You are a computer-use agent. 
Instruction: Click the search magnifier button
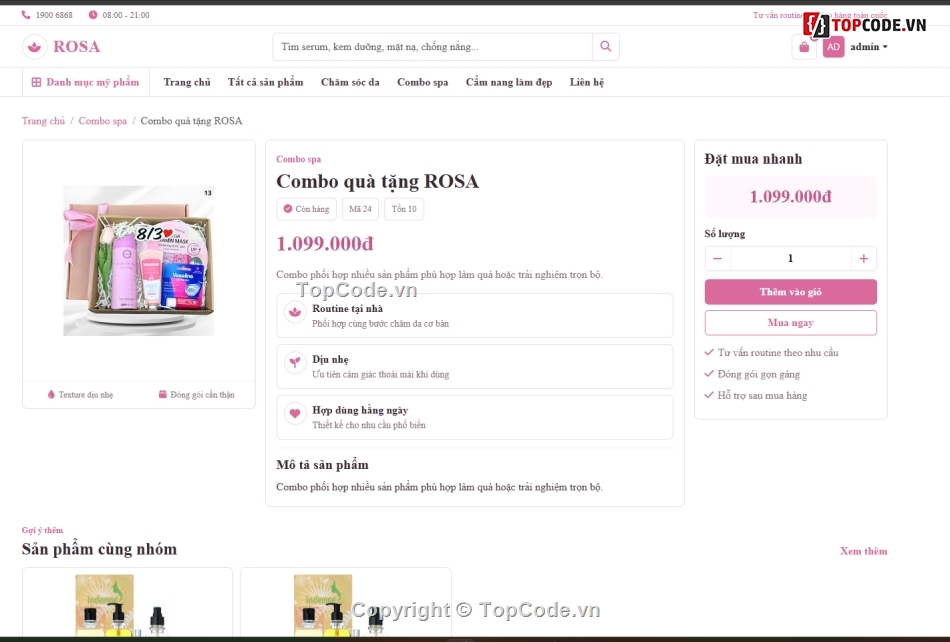605,47
